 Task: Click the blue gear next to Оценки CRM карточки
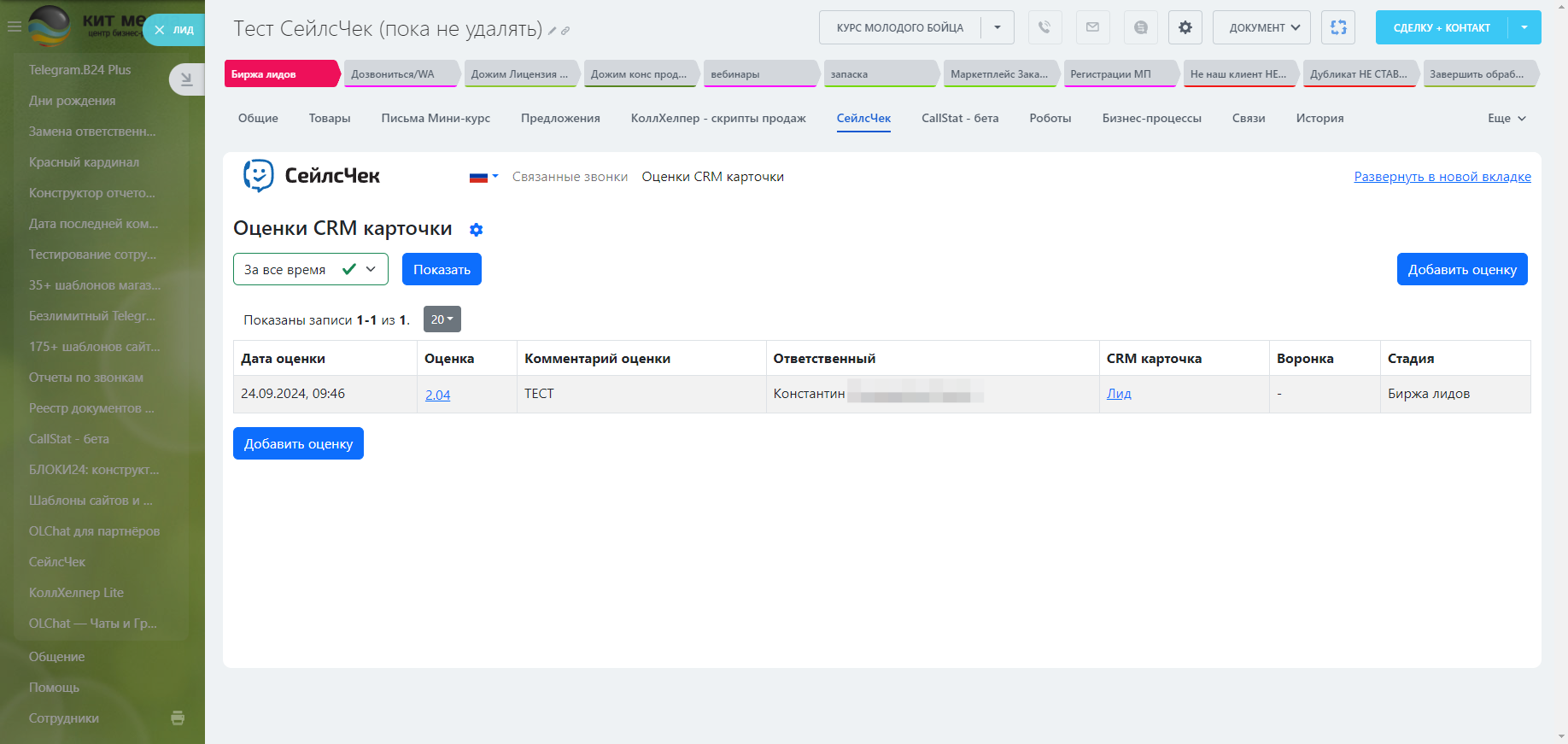point(477,230)
